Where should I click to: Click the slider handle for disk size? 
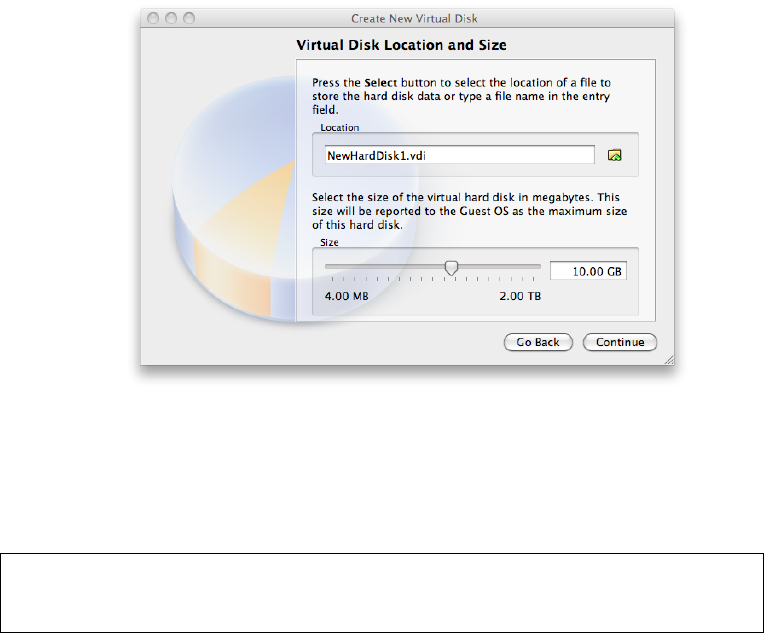pos(452,268)
